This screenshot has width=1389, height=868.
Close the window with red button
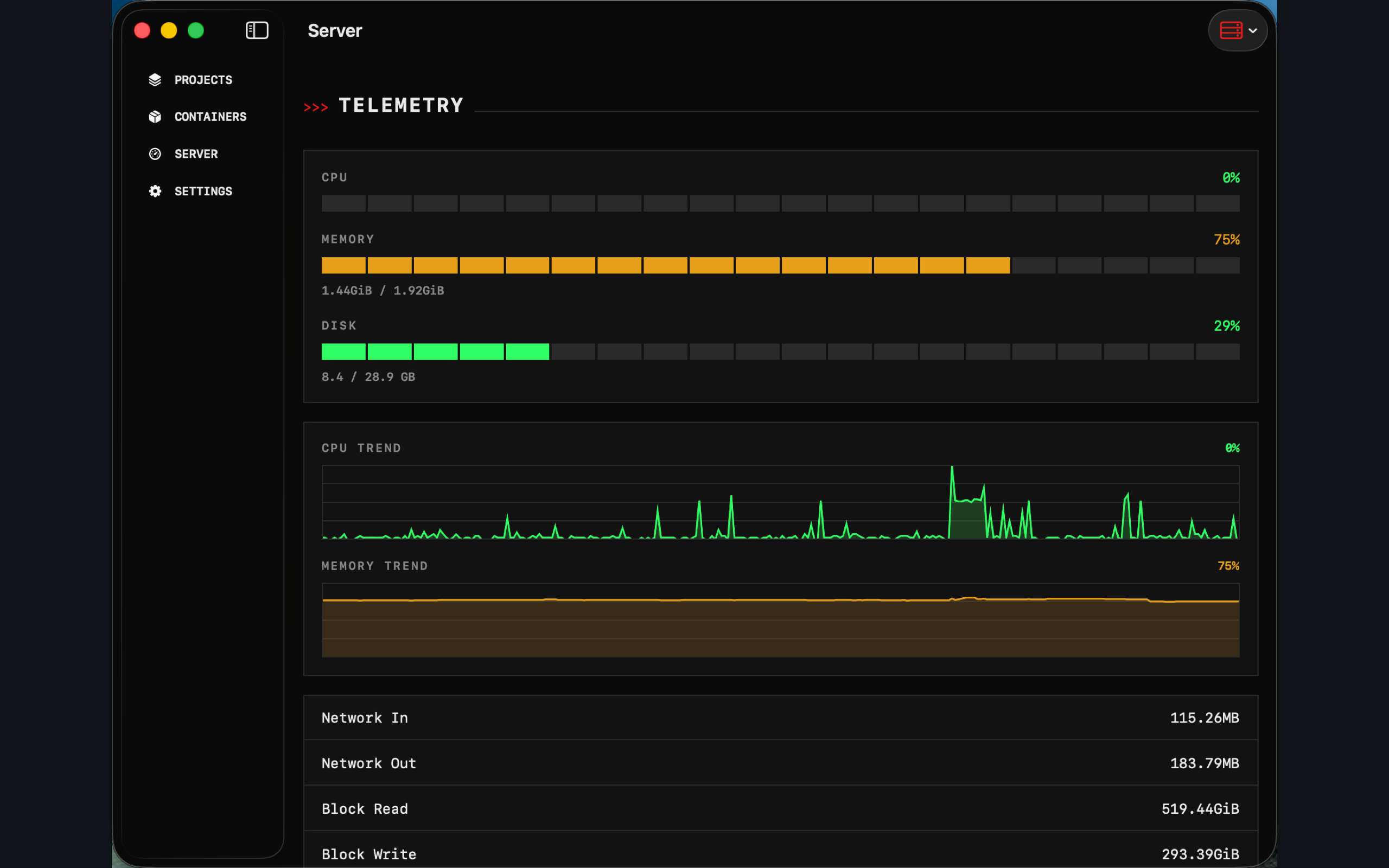click(x=142, y=30)
